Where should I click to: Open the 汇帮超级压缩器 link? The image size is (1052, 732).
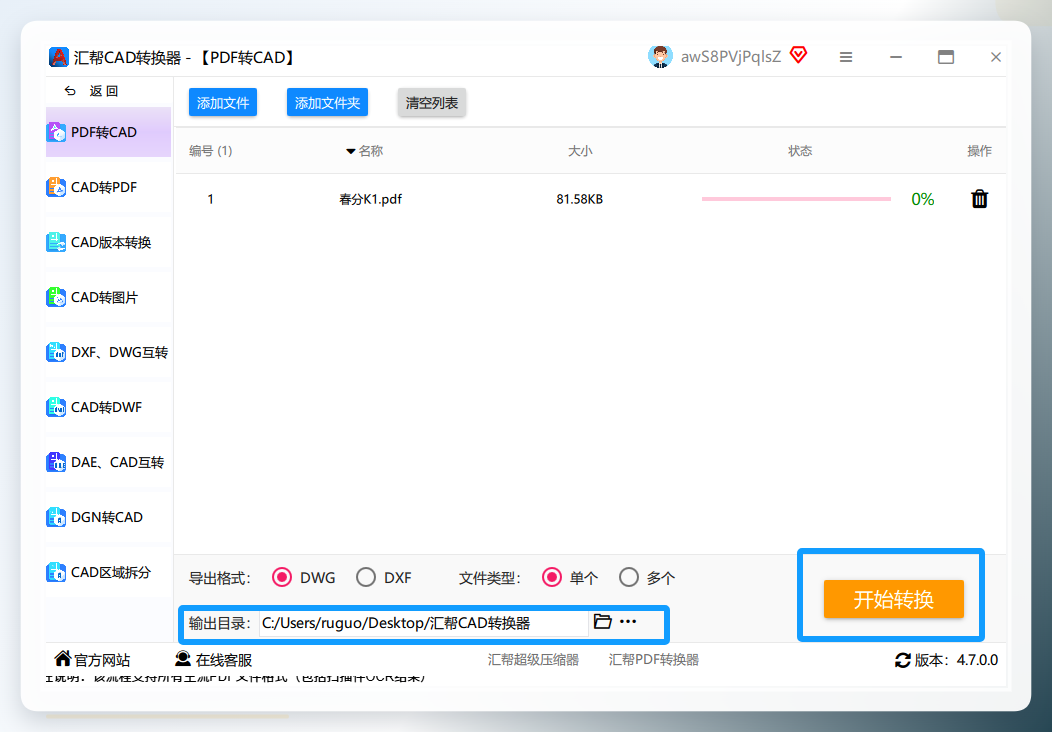click(x=533, y=660)
